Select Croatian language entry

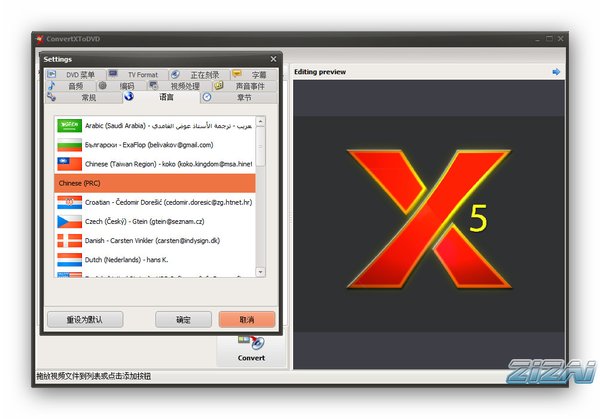pyautogui.click(x=155, y=202)
